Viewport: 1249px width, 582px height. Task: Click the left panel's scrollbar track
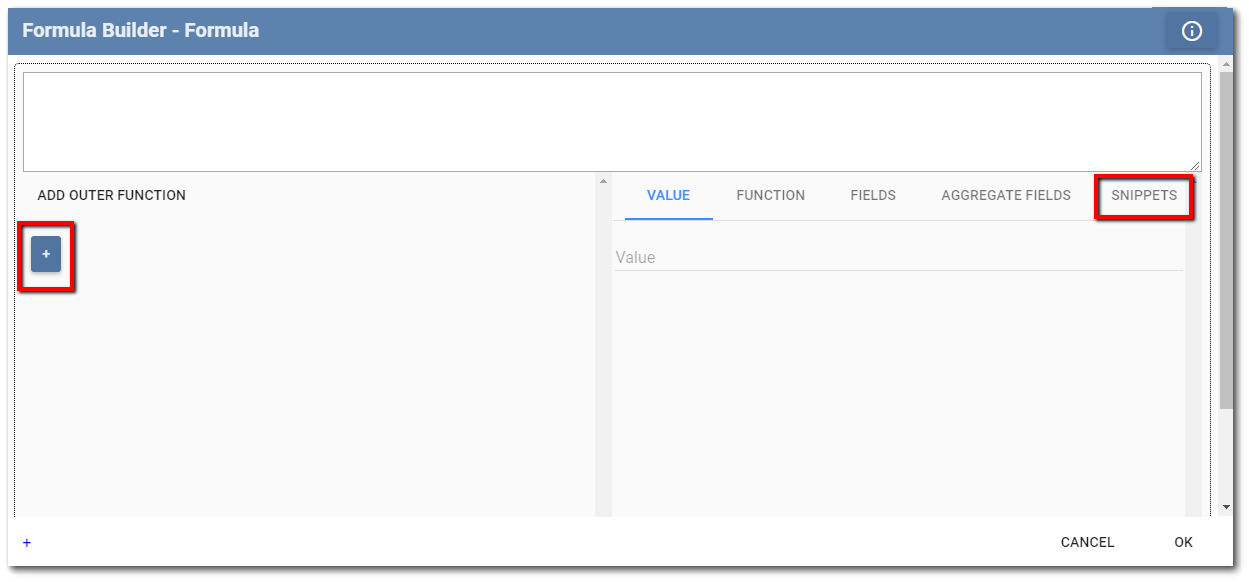(603, 350)
